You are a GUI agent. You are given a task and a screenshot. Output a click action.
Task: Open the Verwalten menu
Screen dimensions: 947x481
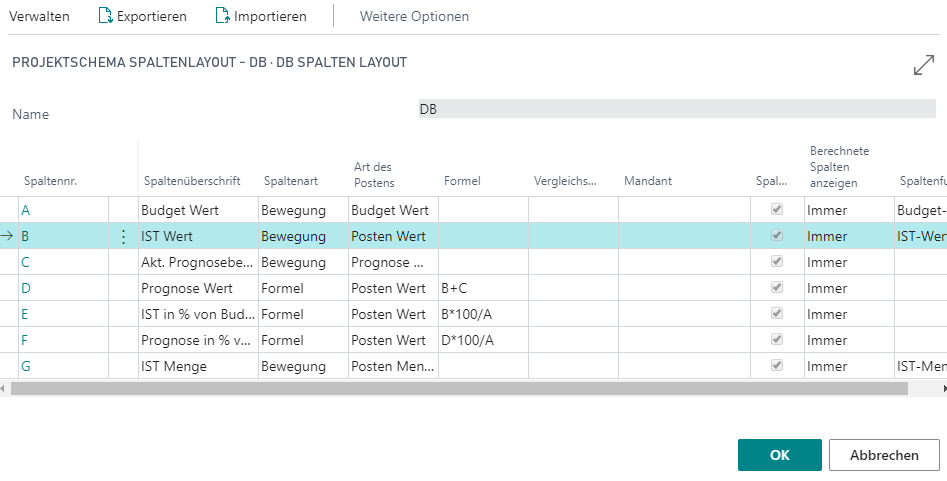pyautogui.click(x=39, y=16)
